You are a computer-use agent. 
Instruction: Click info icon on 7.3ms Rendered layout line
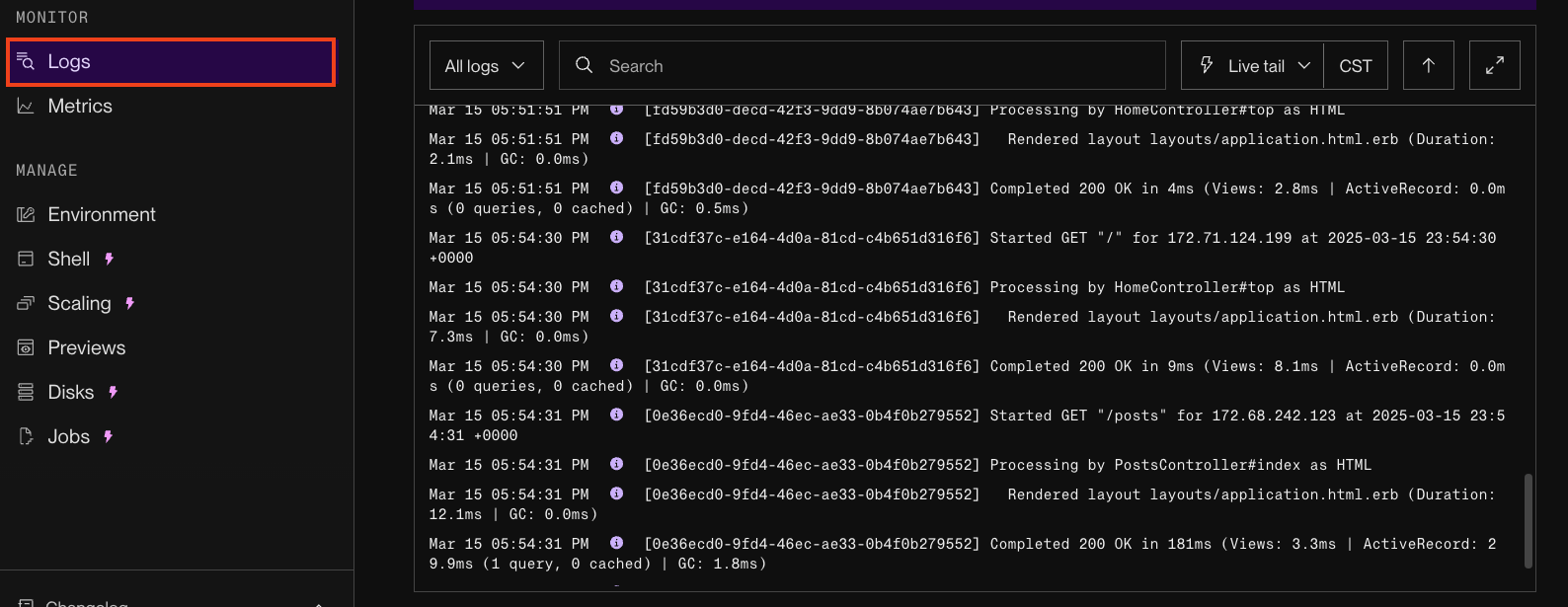616,316
